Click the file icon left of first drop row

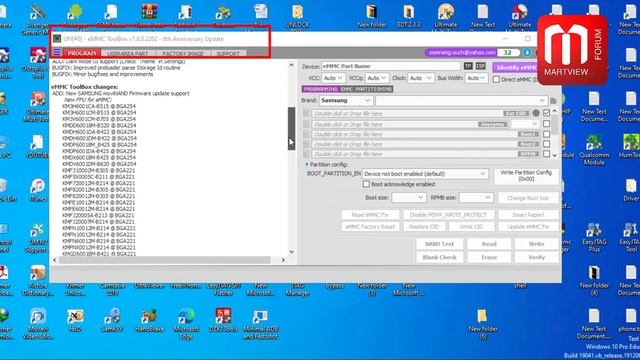pyautogui.click(x=306, y=113)
